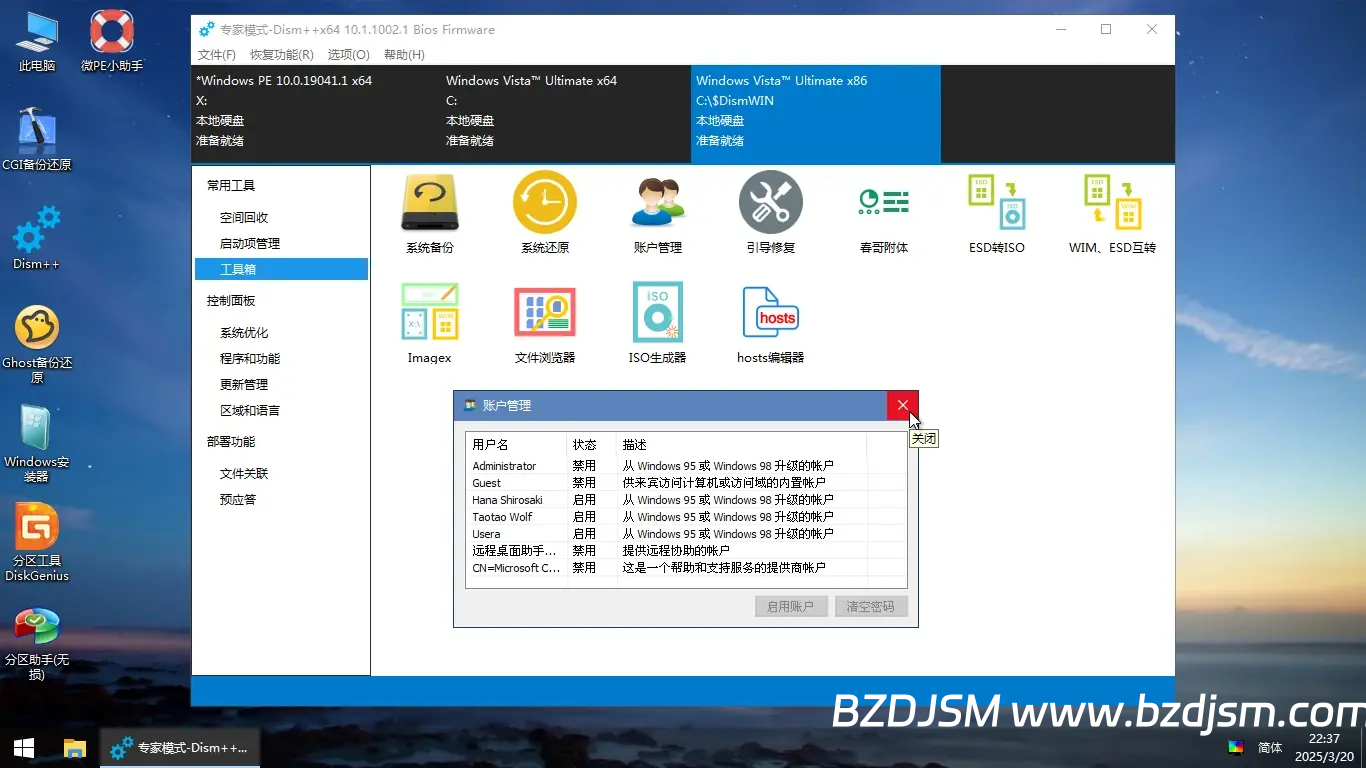Select 工具箱 in the sidebar
This screenshot has width=1366, height=768.
pos(281,269)
